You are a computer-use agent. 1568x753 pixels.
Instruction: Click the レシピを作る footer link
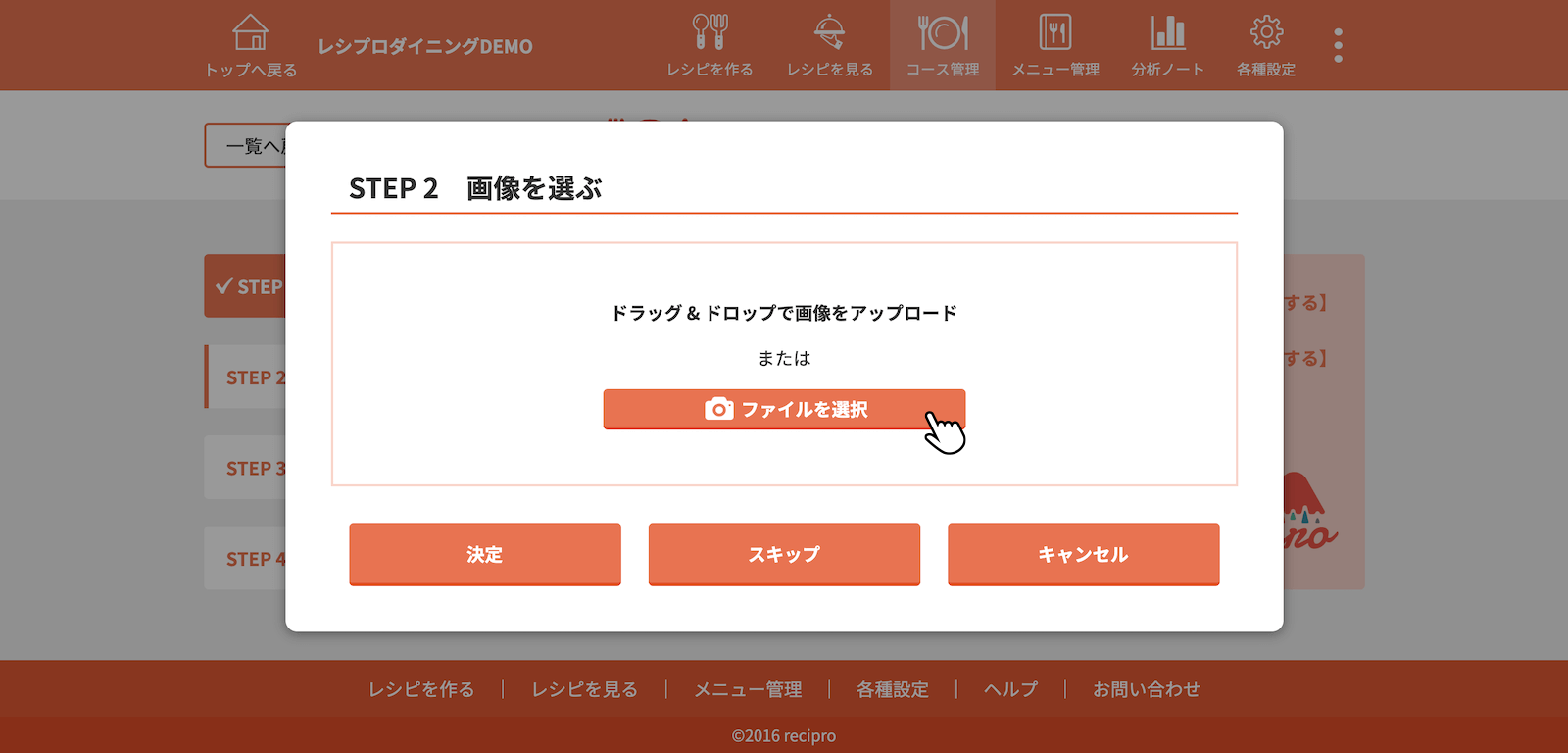pyautogui.click(x=421, y=689)
